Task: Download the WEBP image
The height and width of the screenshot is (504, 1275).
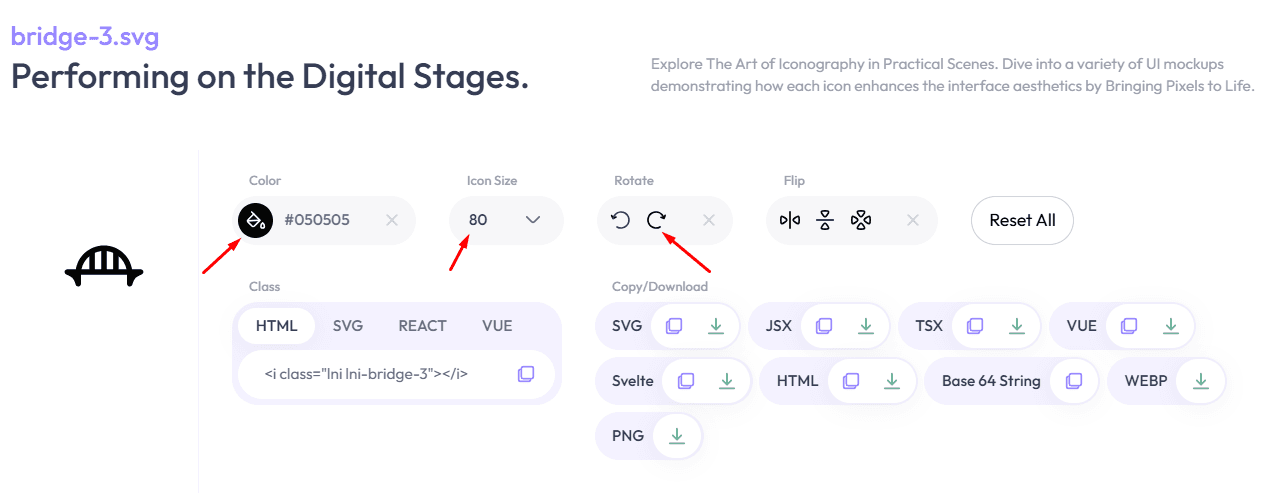Action: (x=1201, y=381)
